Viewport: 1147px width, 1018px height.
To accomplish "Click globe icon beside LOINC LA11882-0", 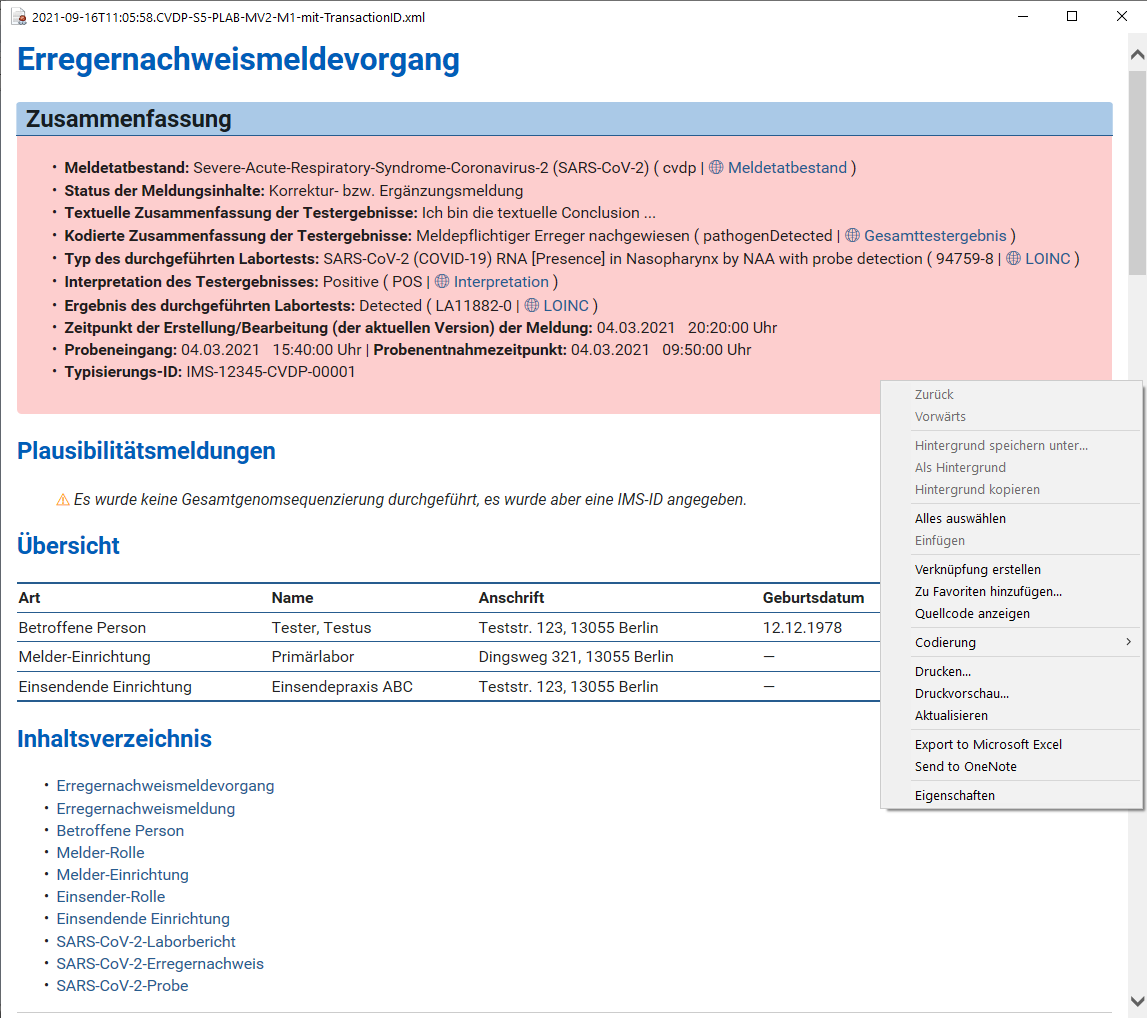I will (531, 305).
